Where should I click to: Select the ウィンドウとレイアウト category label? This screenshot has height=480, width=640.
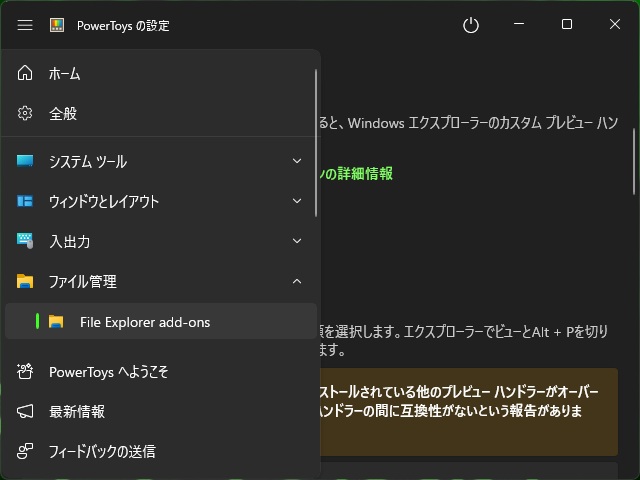(104, 201)
